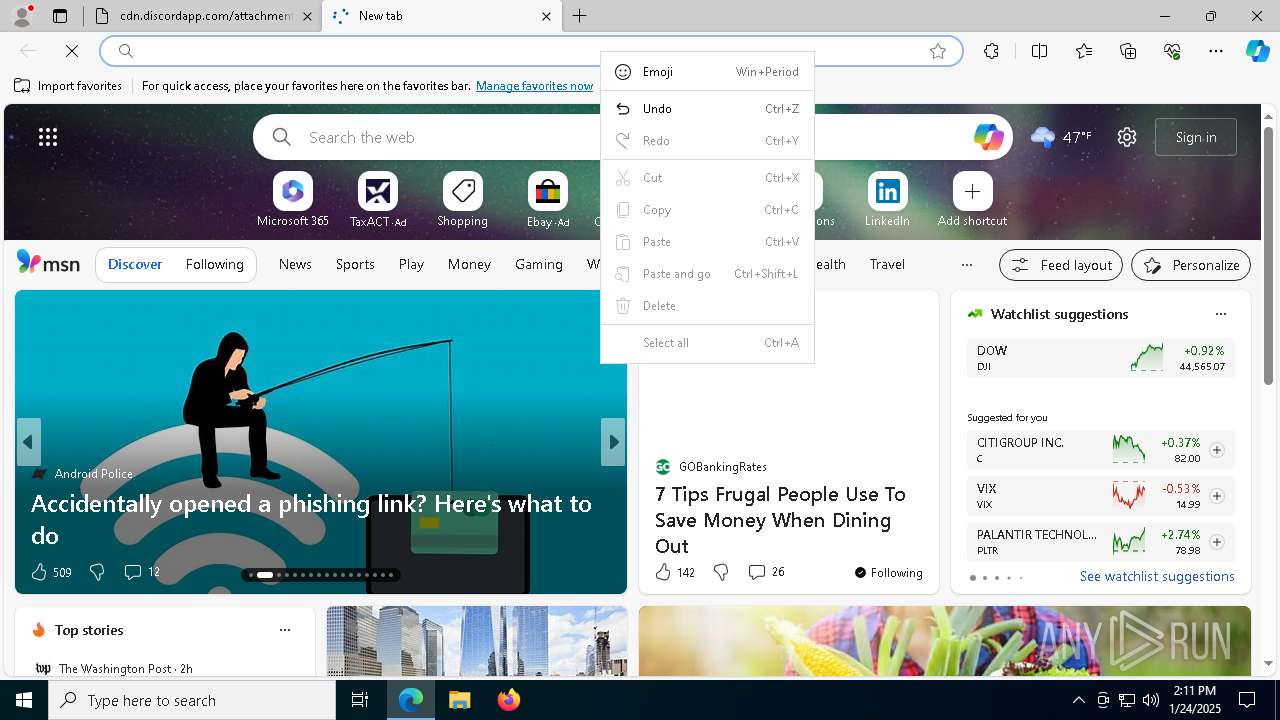Open the Favorites hub icon
The height and width of the screenshot is (720, 1280).
[x=1084, y=51]
